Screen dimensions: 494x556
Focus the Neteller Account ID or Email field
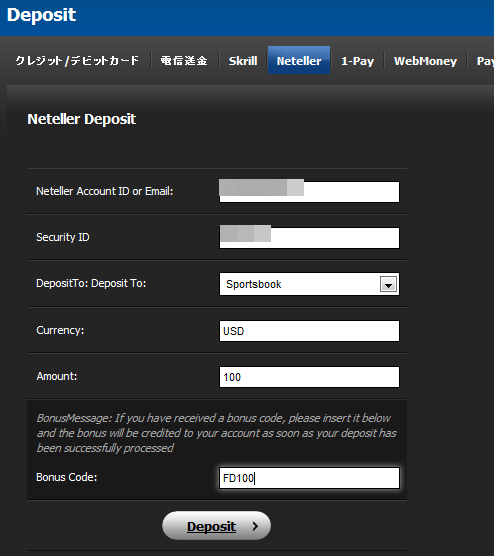click(309, 191)
